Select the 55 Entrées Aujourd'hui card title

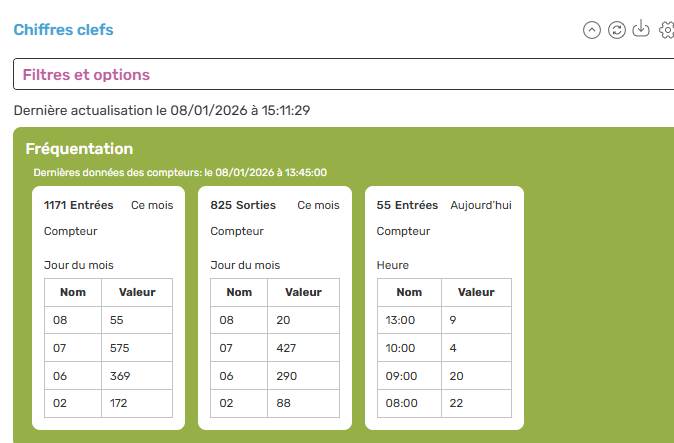coord(407,205)
